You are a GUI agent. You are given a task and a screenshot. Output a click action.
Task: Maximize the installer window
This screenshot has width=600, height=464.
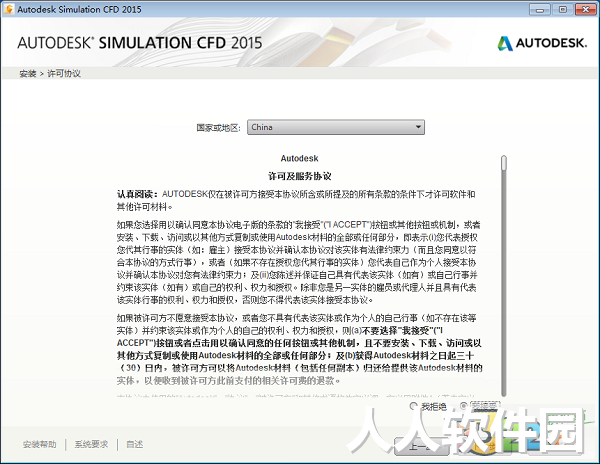click(562, 9)
